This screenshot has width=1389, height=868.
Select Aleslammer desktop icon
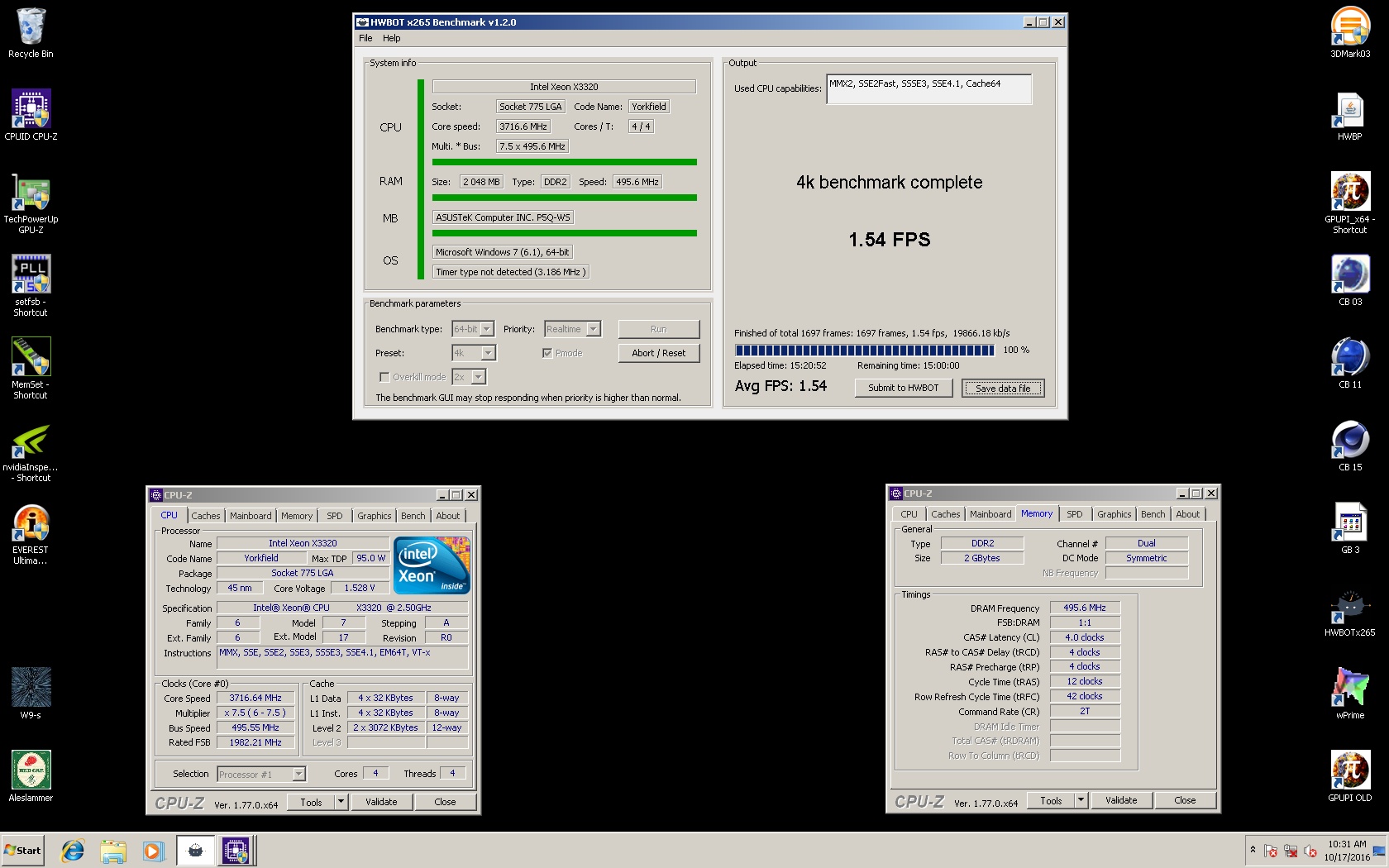tap(31, 777)
